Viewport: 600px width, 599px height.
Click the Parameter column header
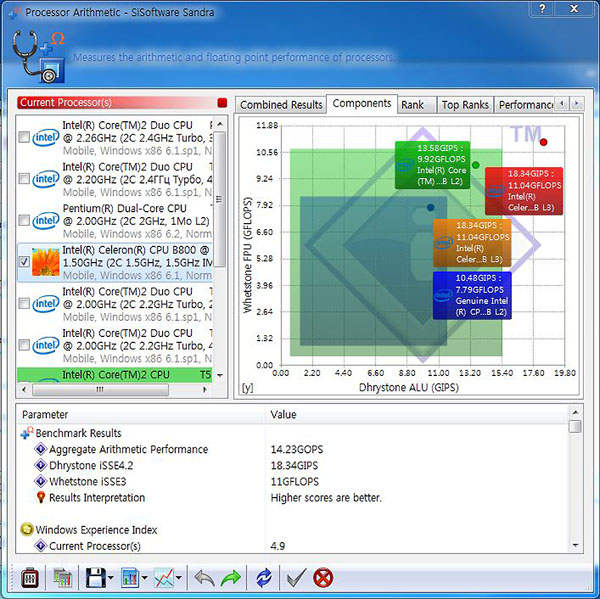[140, 415]
